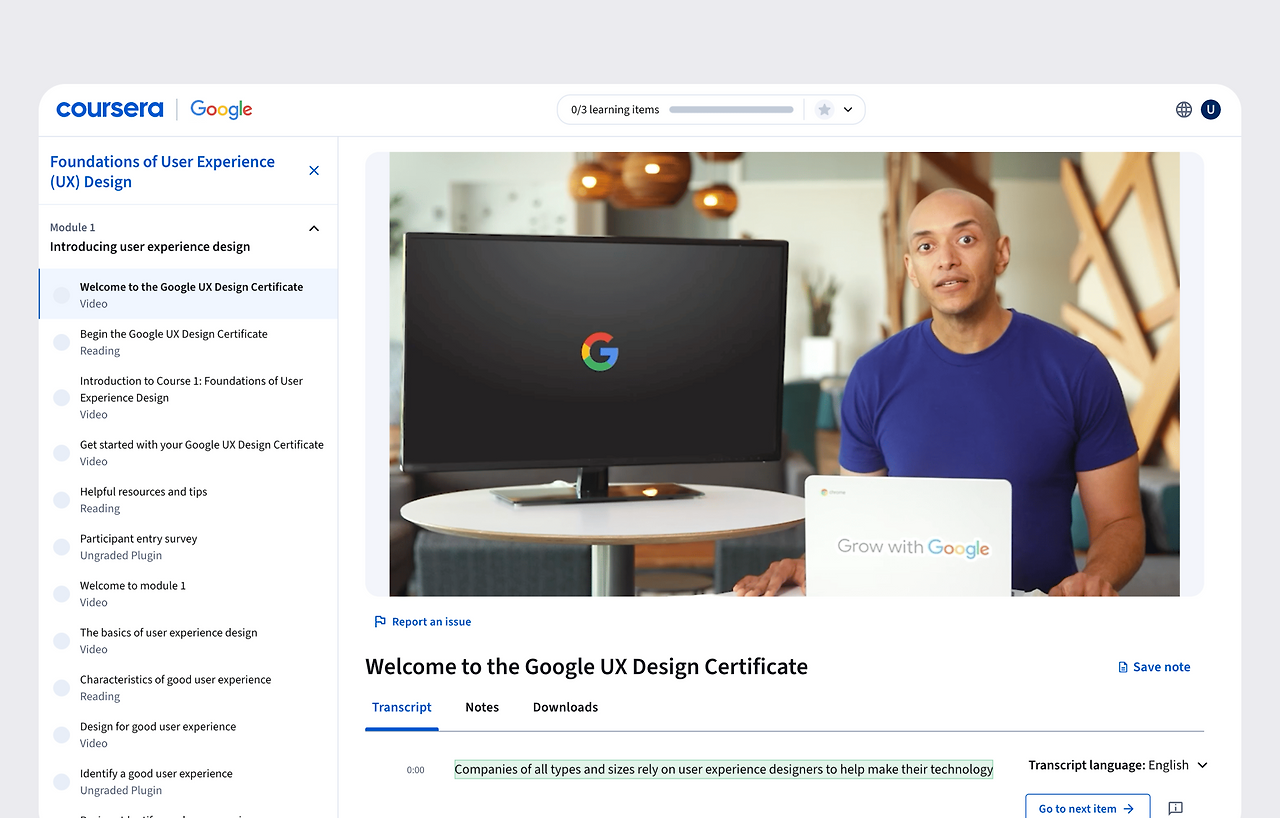Open the "Helpful resources and tips" reading
Screen dimensions: 1280x818
pyautogui.click(x=188, y=499)
